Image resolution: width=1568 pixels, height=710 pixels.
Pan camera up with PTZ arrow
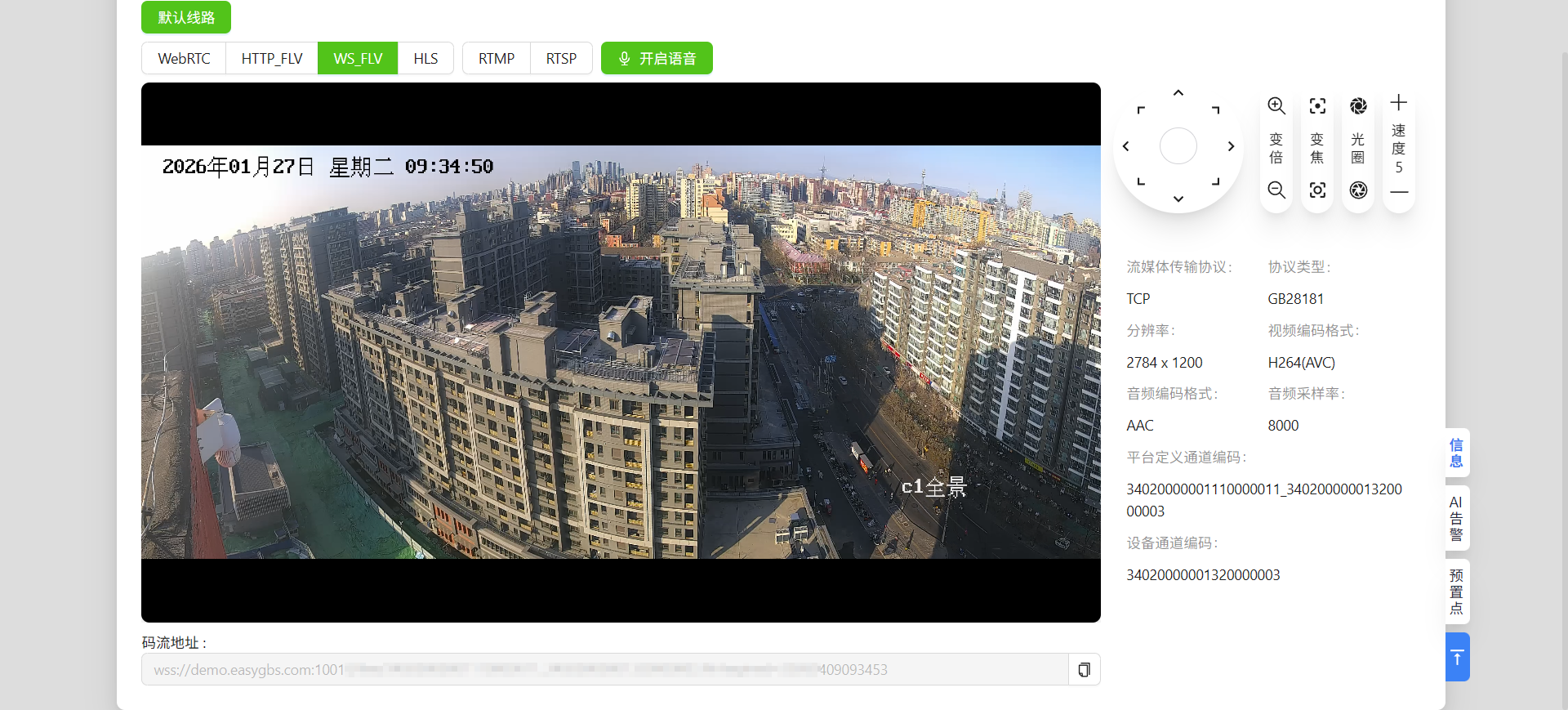tap(1178, 93)
